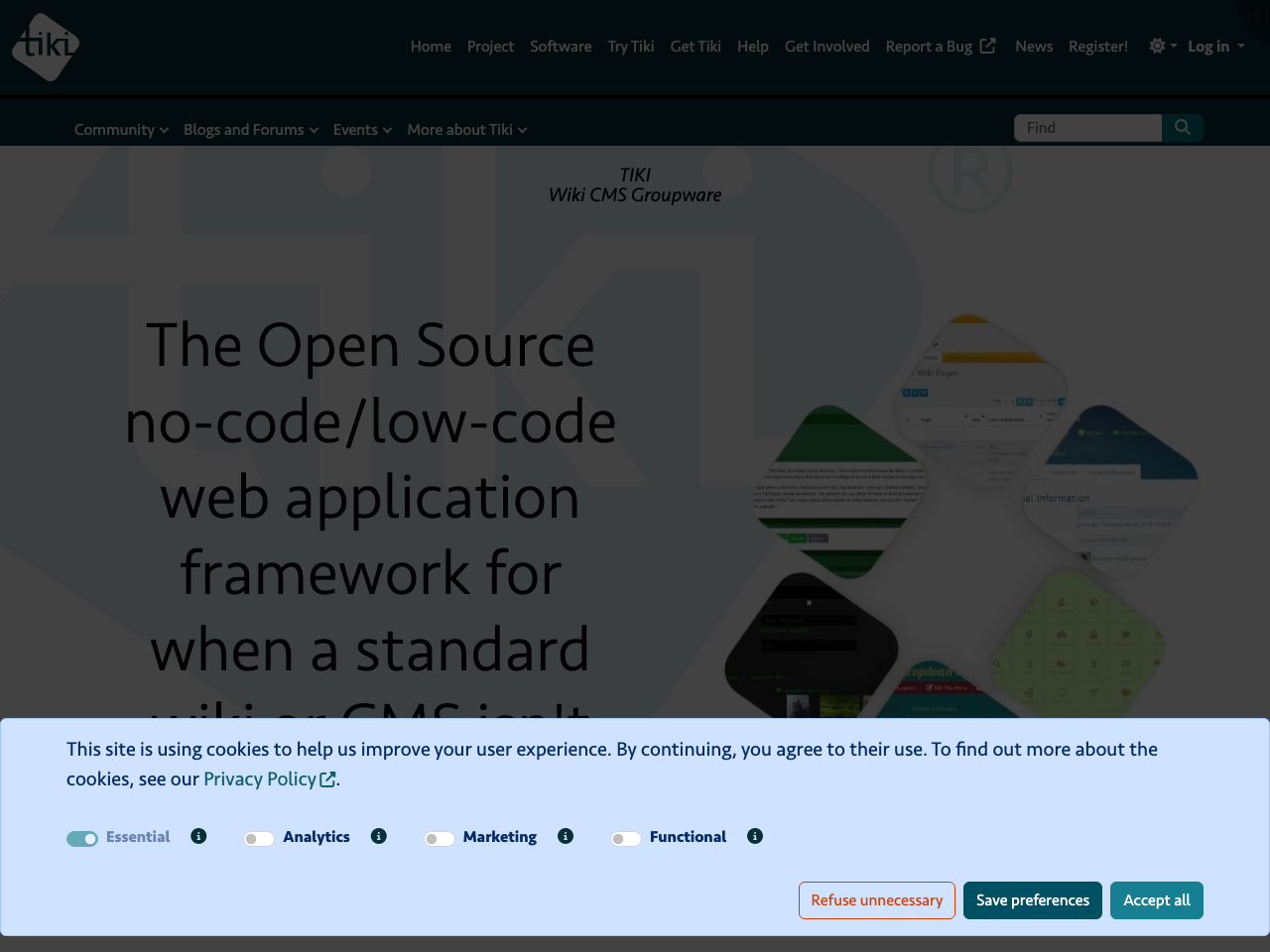The height and width of the screenshot is (952, 1270).
Task: Turn on the Functional cookies toggle
Action: point(626,839)
